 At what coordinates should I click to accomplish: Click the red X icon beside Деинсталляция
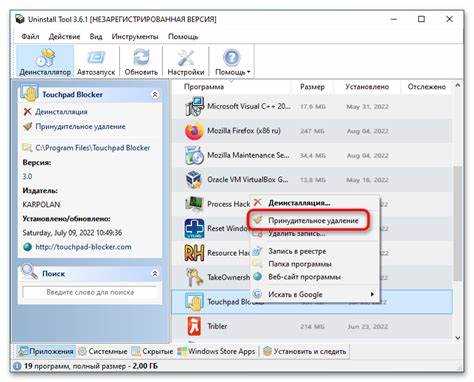27,111
